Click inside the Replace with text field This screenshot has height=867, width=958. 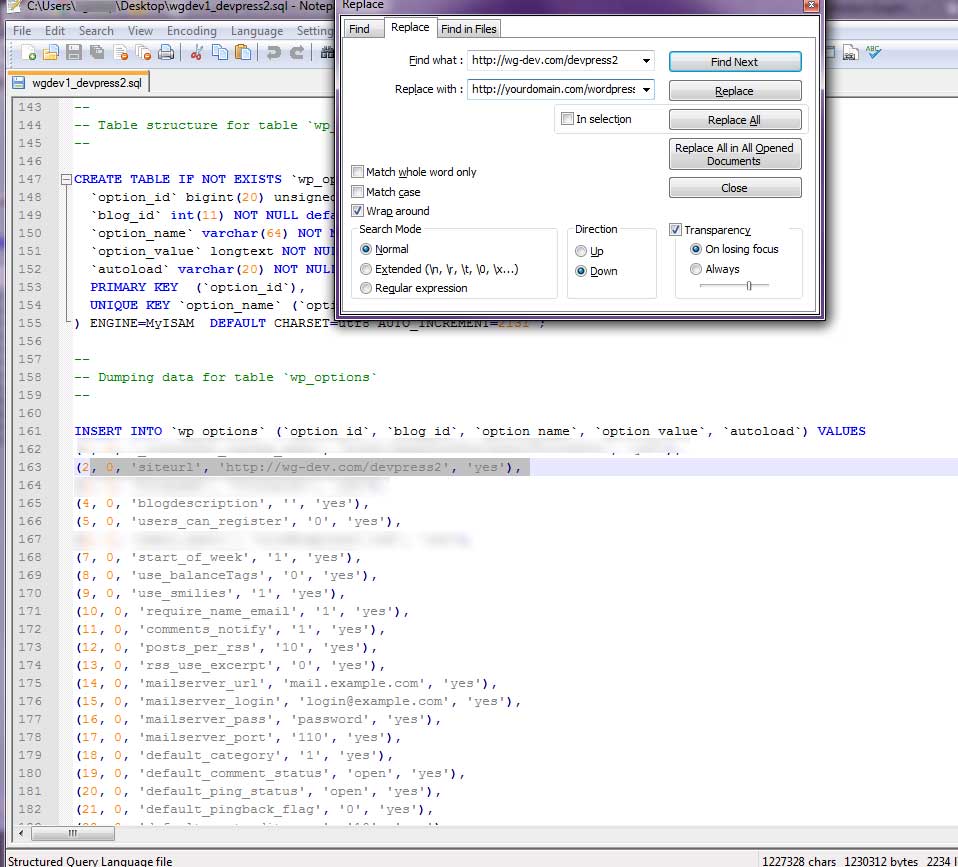[x=553, y=89]
